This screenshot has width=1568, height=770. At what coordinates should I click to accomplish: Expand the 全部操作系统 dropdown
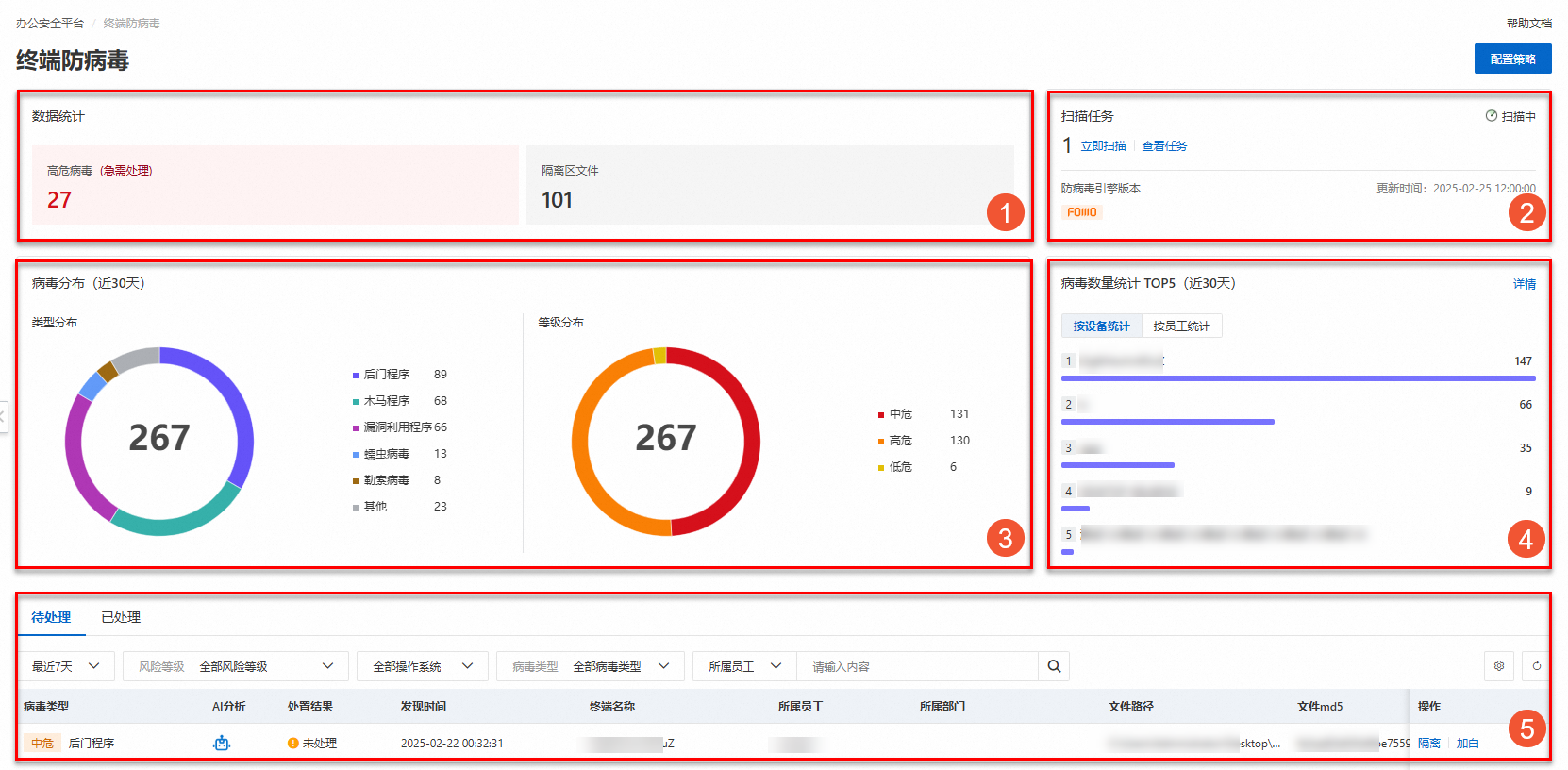pyautogui.click(x=423, y=666)
